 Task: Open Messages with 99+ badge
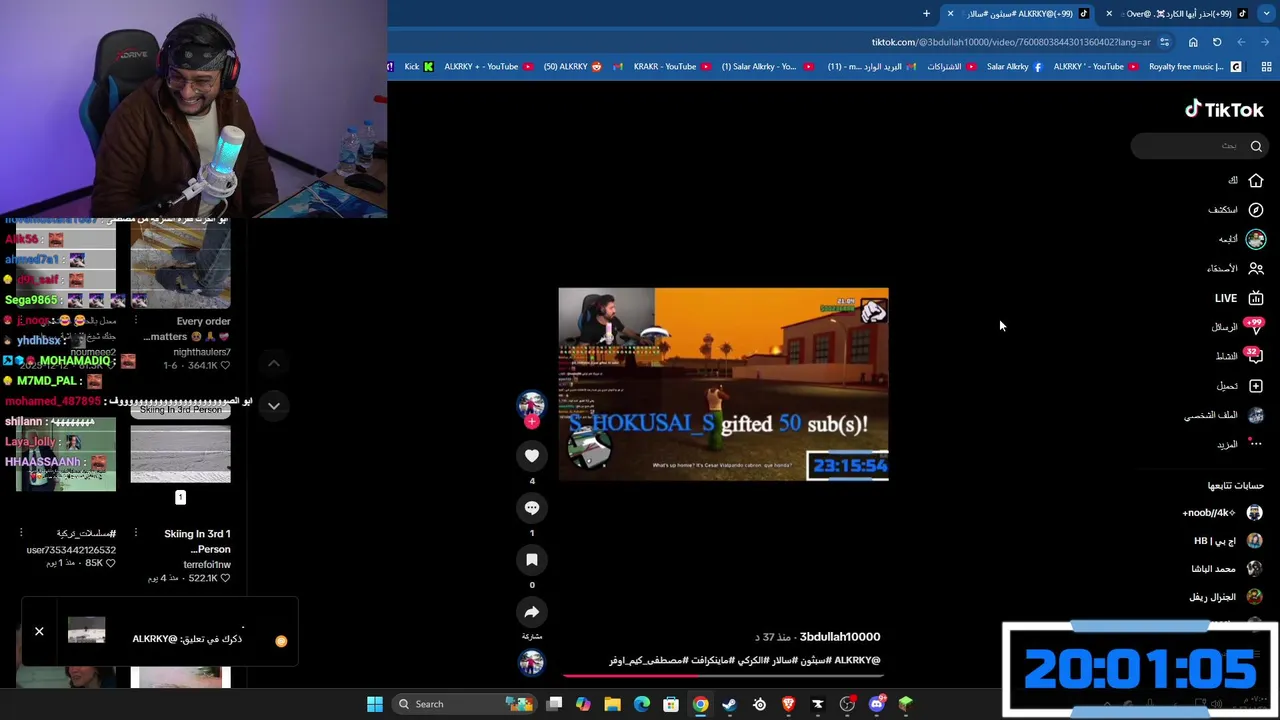tap(1255, 327)
